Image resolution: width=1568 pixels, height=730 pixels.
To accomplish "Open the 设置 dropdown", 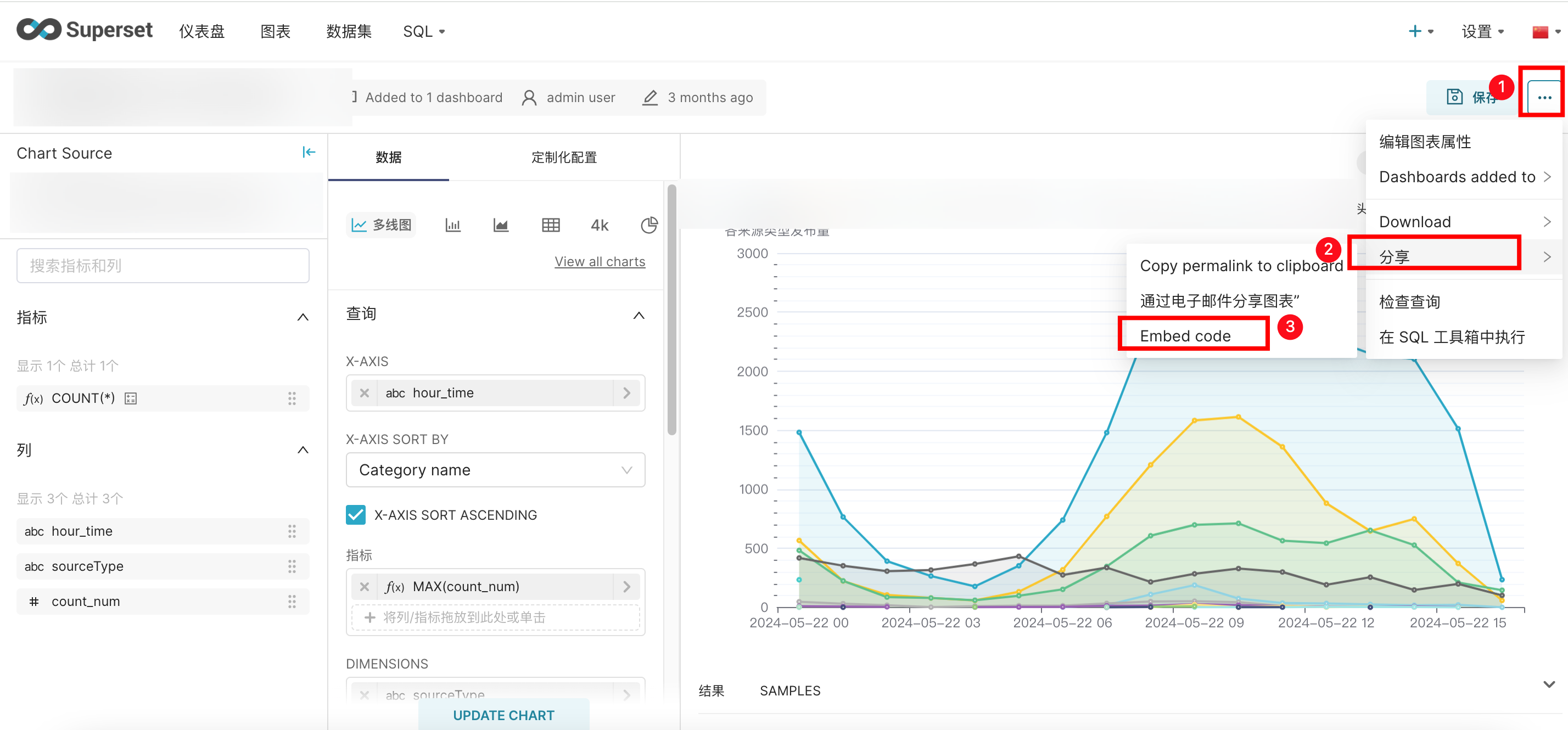I will click(1483, 31).
